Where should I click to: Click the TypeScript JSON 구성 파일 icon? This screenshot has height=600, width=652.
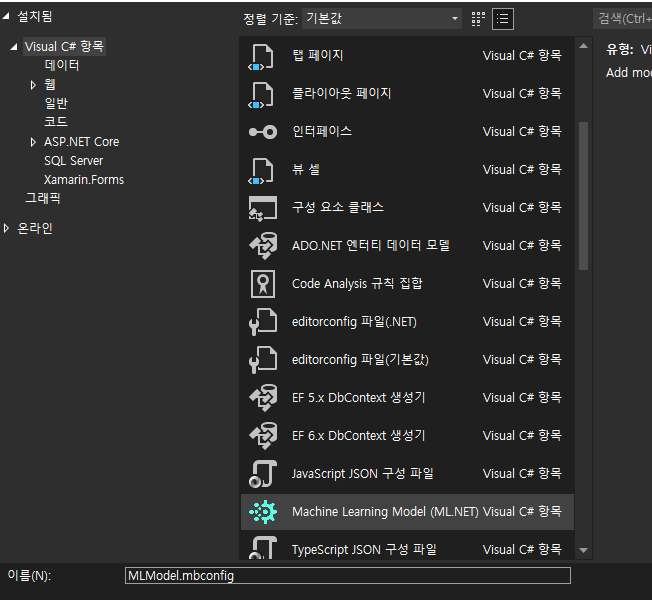point(262,548)
